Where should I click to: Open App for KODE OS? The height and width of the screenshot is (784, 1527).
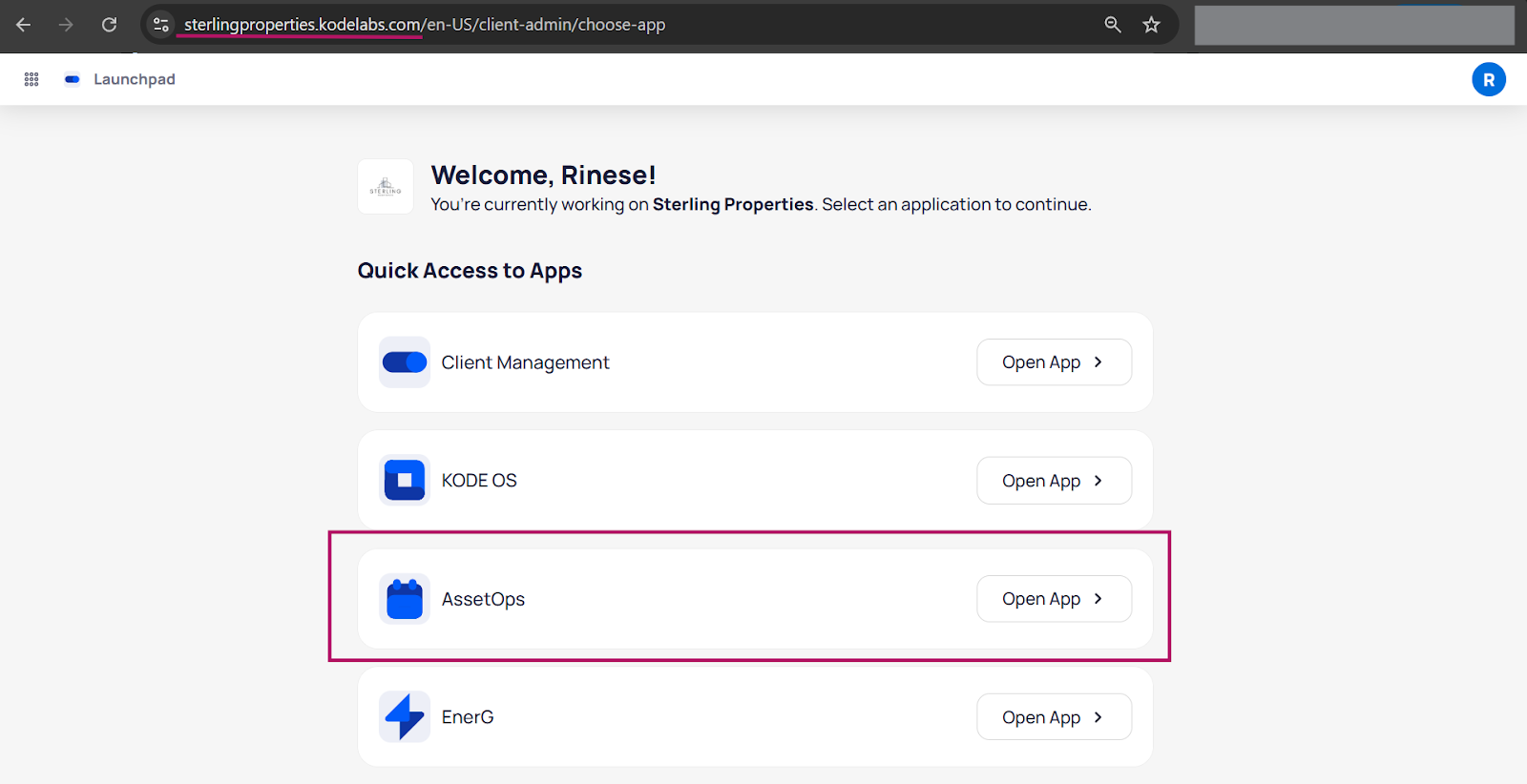point(1054,481)
